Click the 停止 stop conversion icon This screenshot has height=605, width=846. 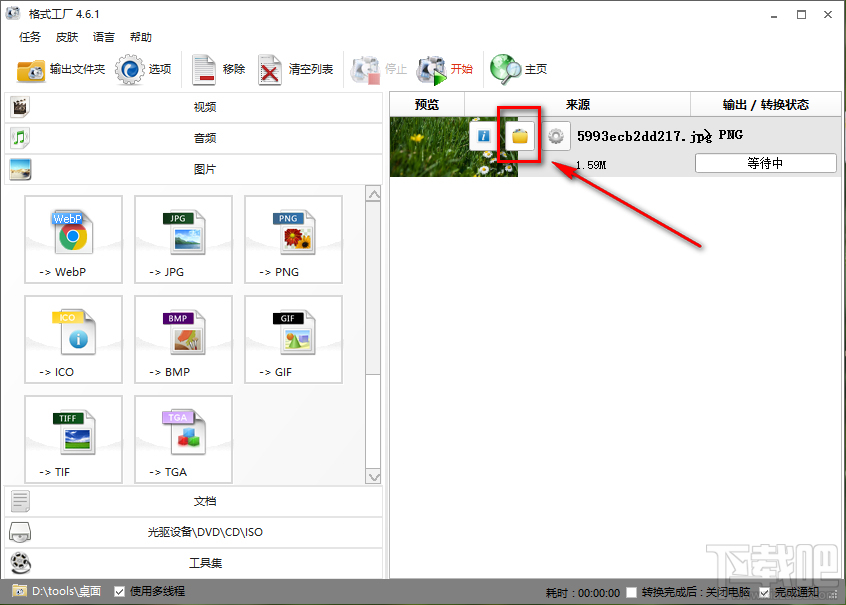pos(365,69)
